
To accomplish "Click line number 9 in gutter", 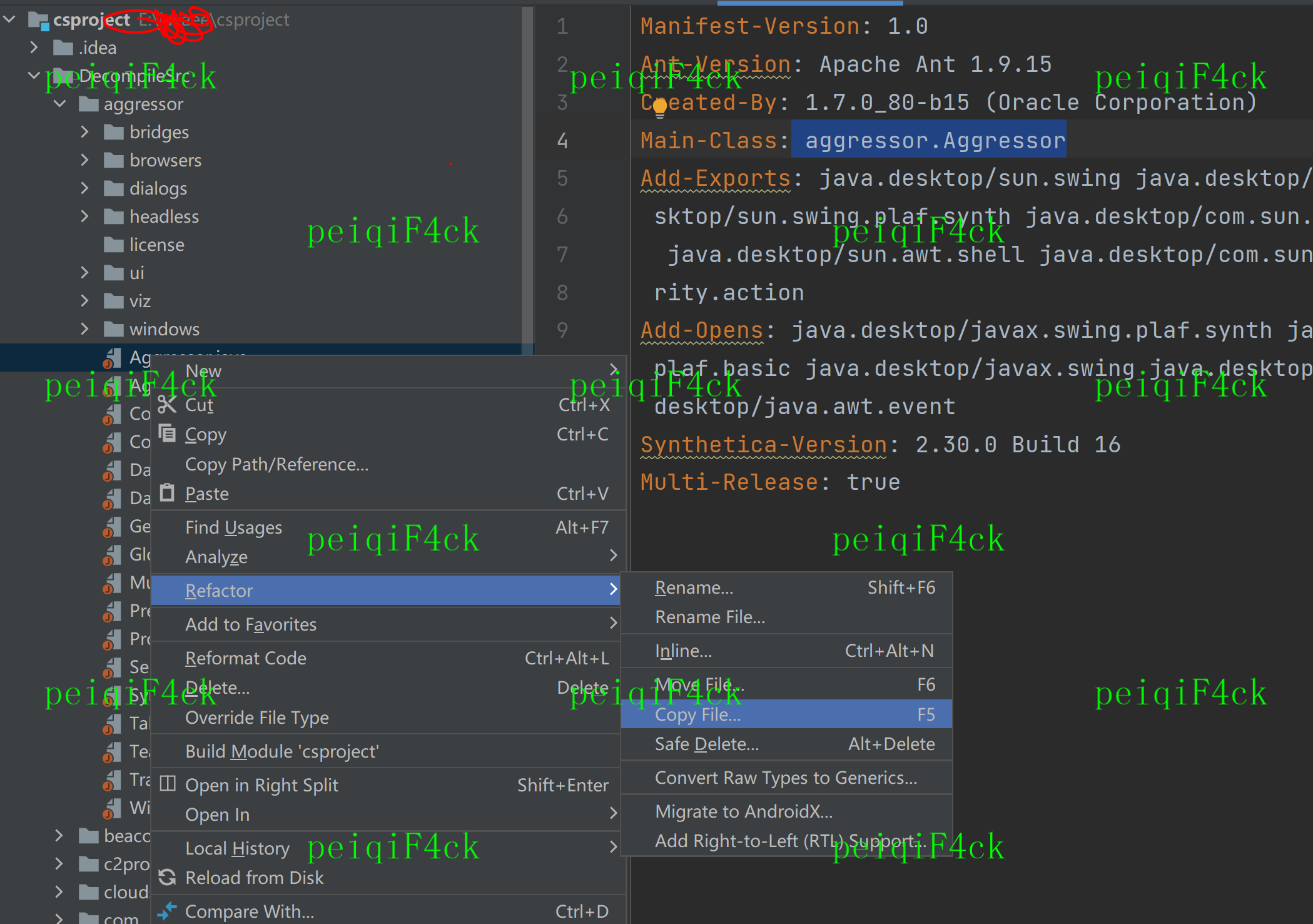I will [562, 330].
